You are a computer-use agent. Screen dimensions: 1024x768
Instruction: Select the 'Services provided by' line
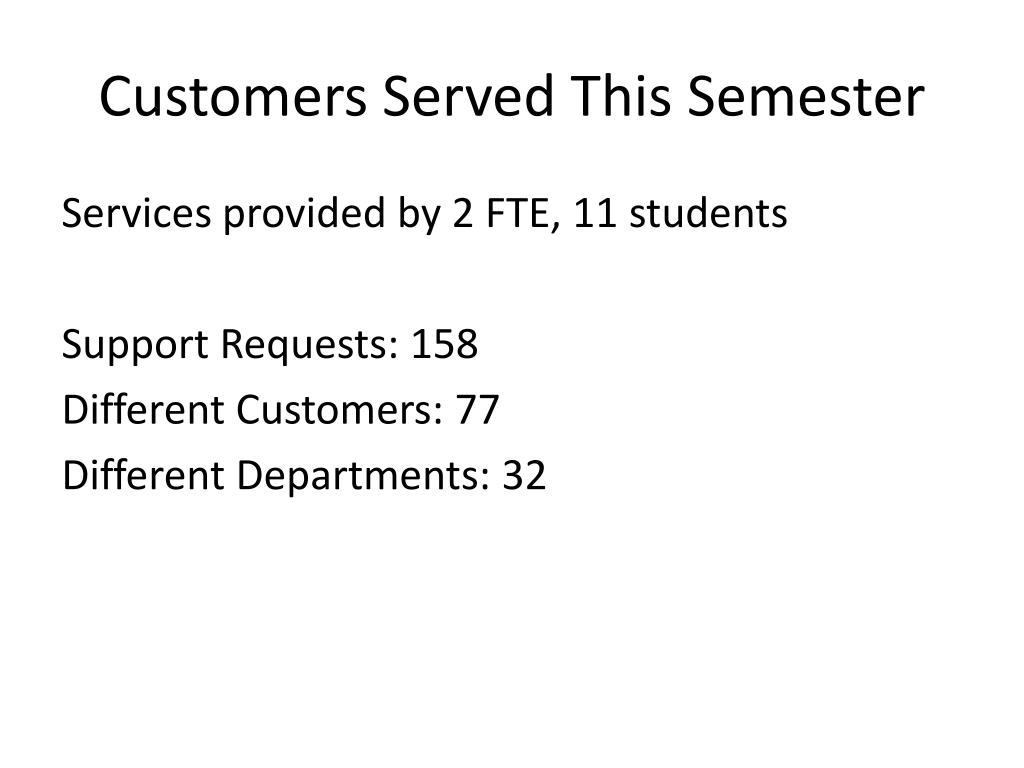click(x=424, y=214)
